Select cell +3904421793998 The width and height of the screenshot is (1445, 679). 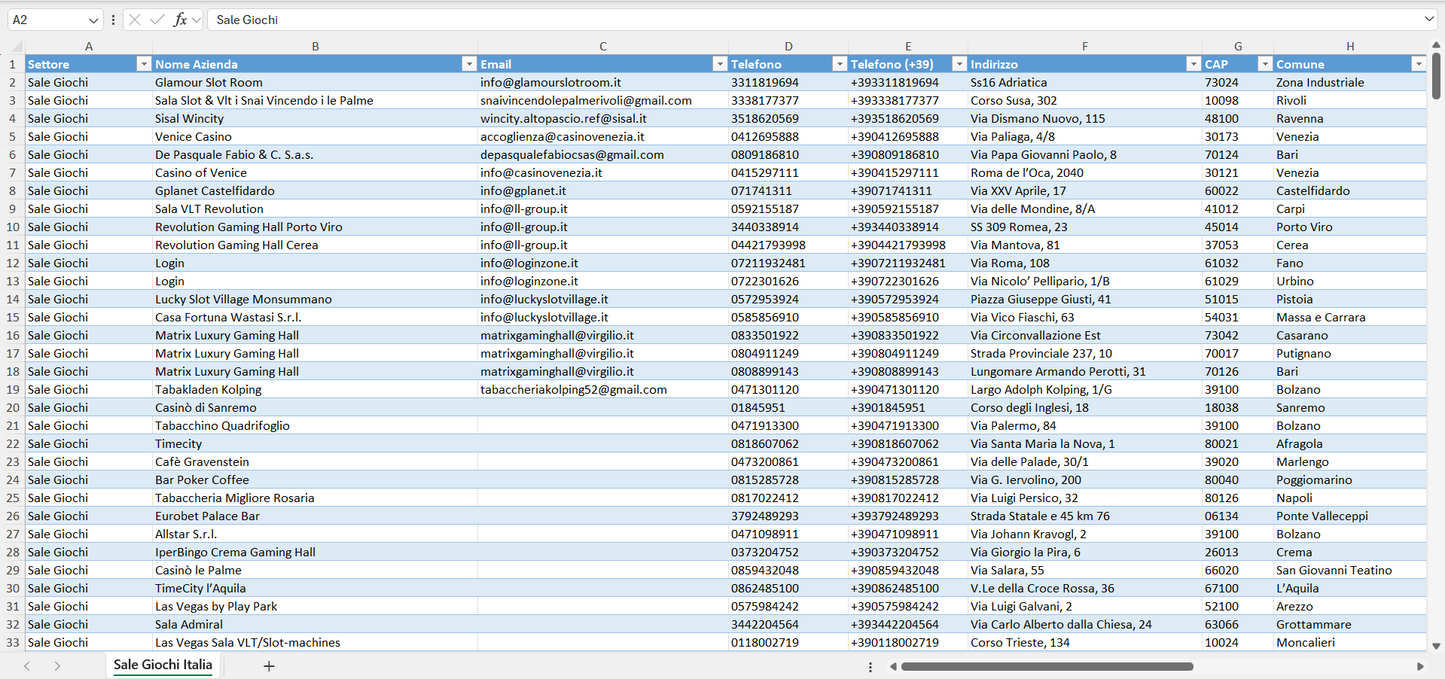click(x=908, y=245)
